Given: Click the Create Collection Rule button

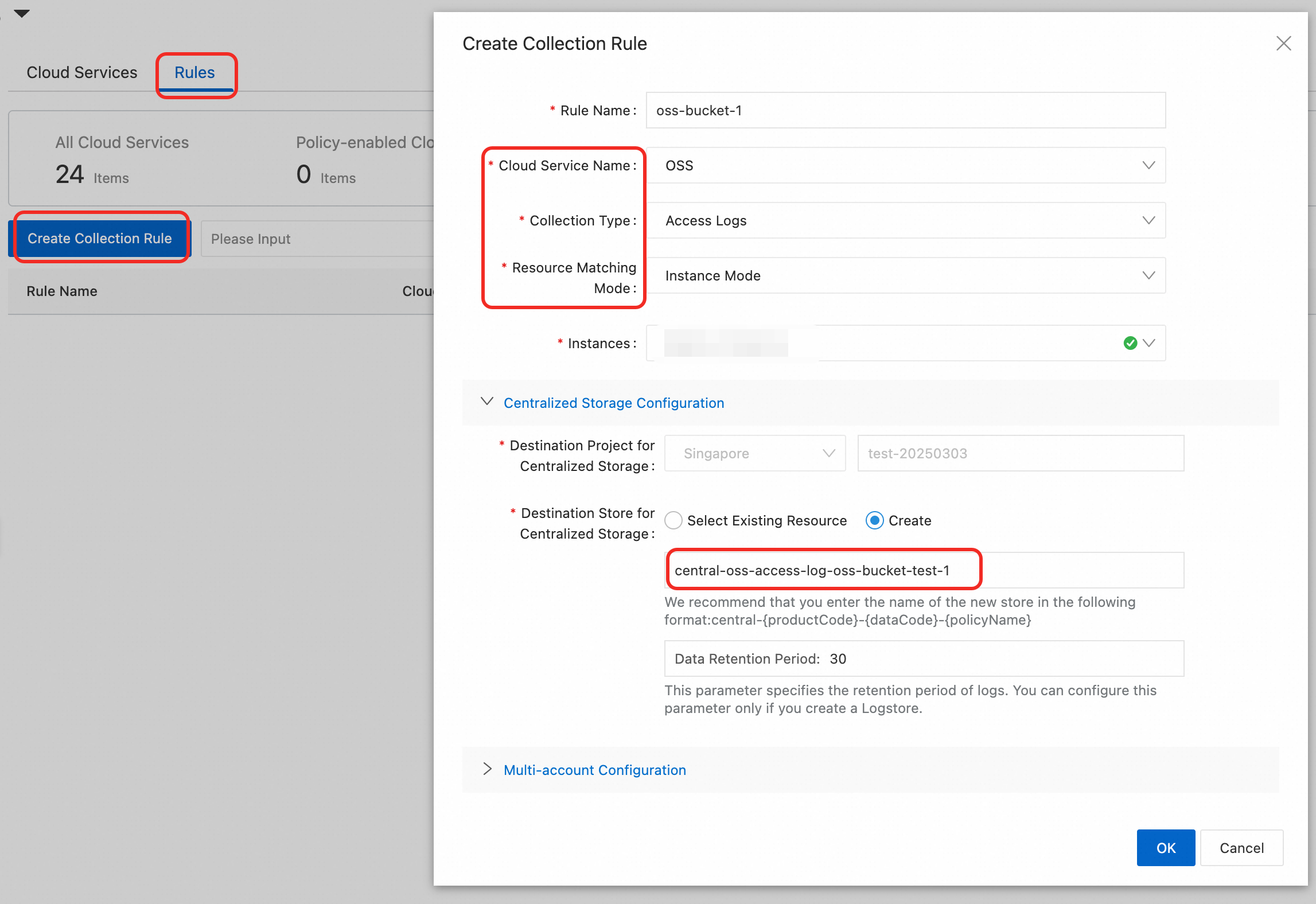Looking at the screenshot, I should pyautogui.click(x=100, y=238).
